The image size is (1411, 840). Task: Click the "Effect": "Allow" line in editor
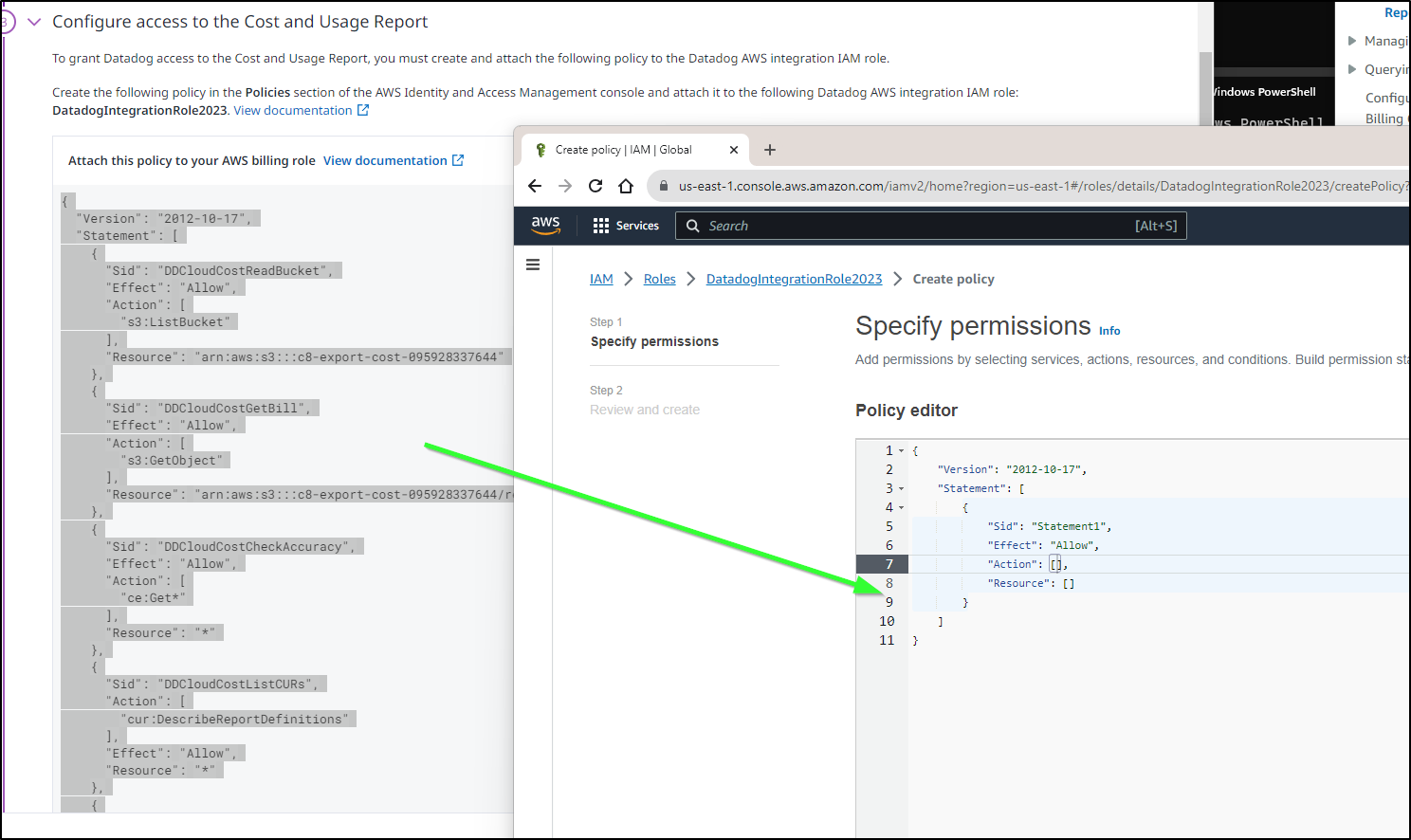click(1043, 545)
